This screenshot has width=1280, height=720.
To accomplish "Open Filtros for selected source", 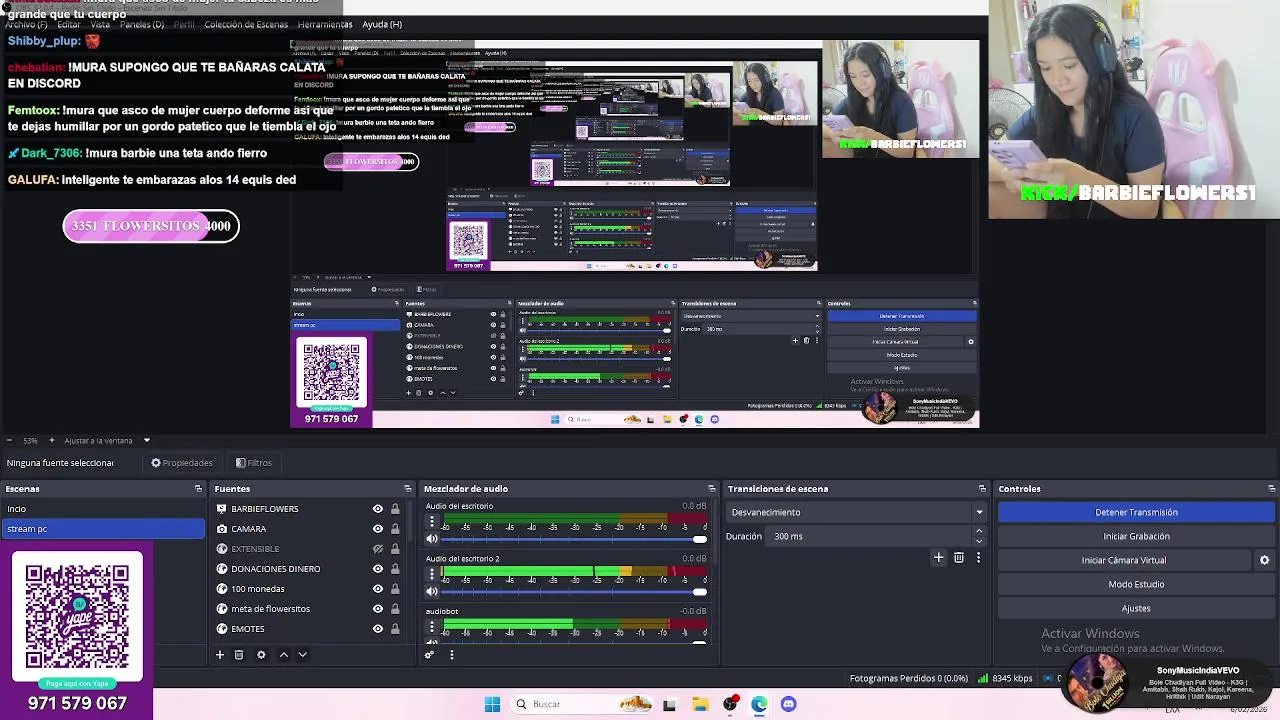I will [x=254, y=463].
